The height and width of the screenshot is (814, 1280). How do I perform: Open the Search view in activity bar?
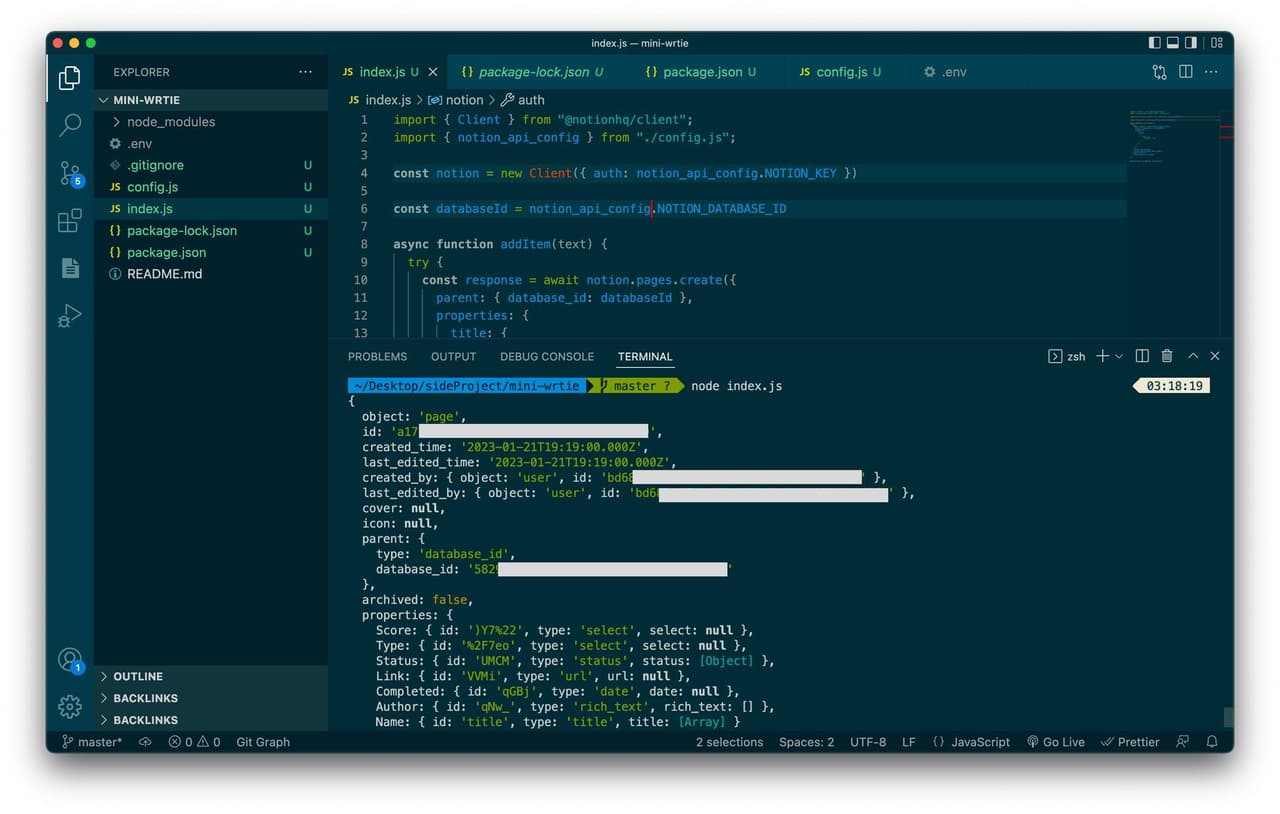(x=70, y=125)
